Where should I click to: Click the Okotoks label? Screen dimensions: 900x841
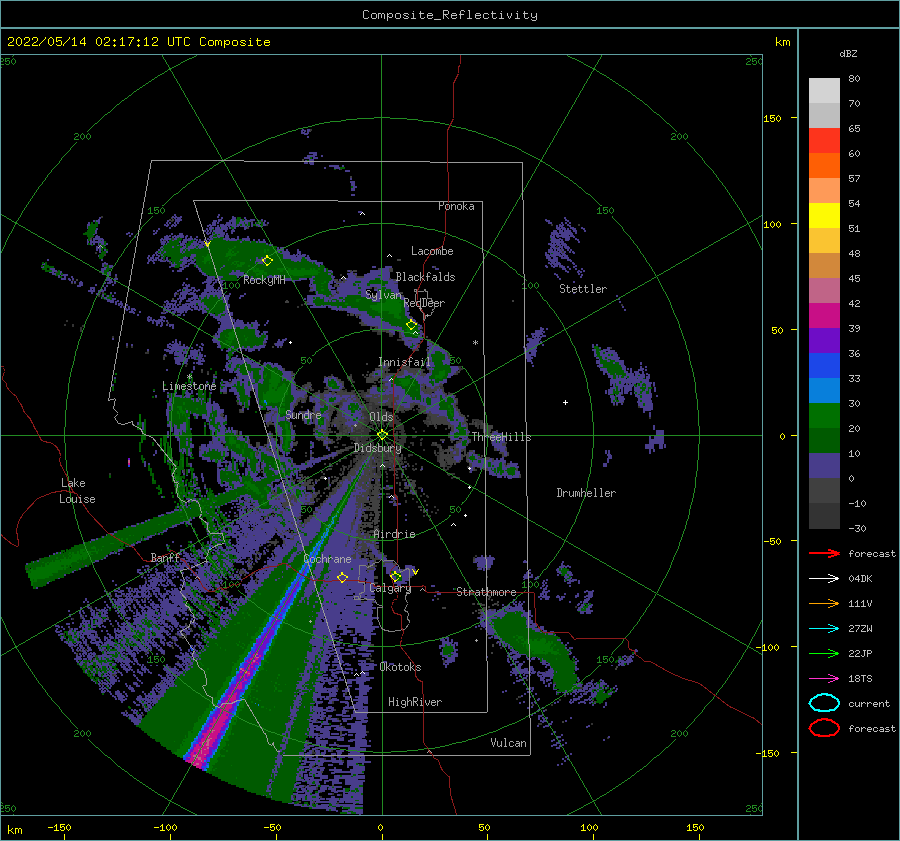tap(400, 666)
